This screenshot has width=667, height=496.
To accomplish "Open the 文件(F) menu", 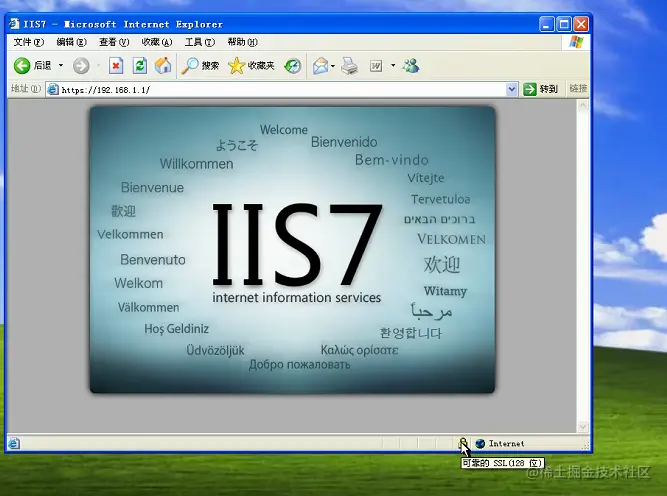I will coord(29,42).
